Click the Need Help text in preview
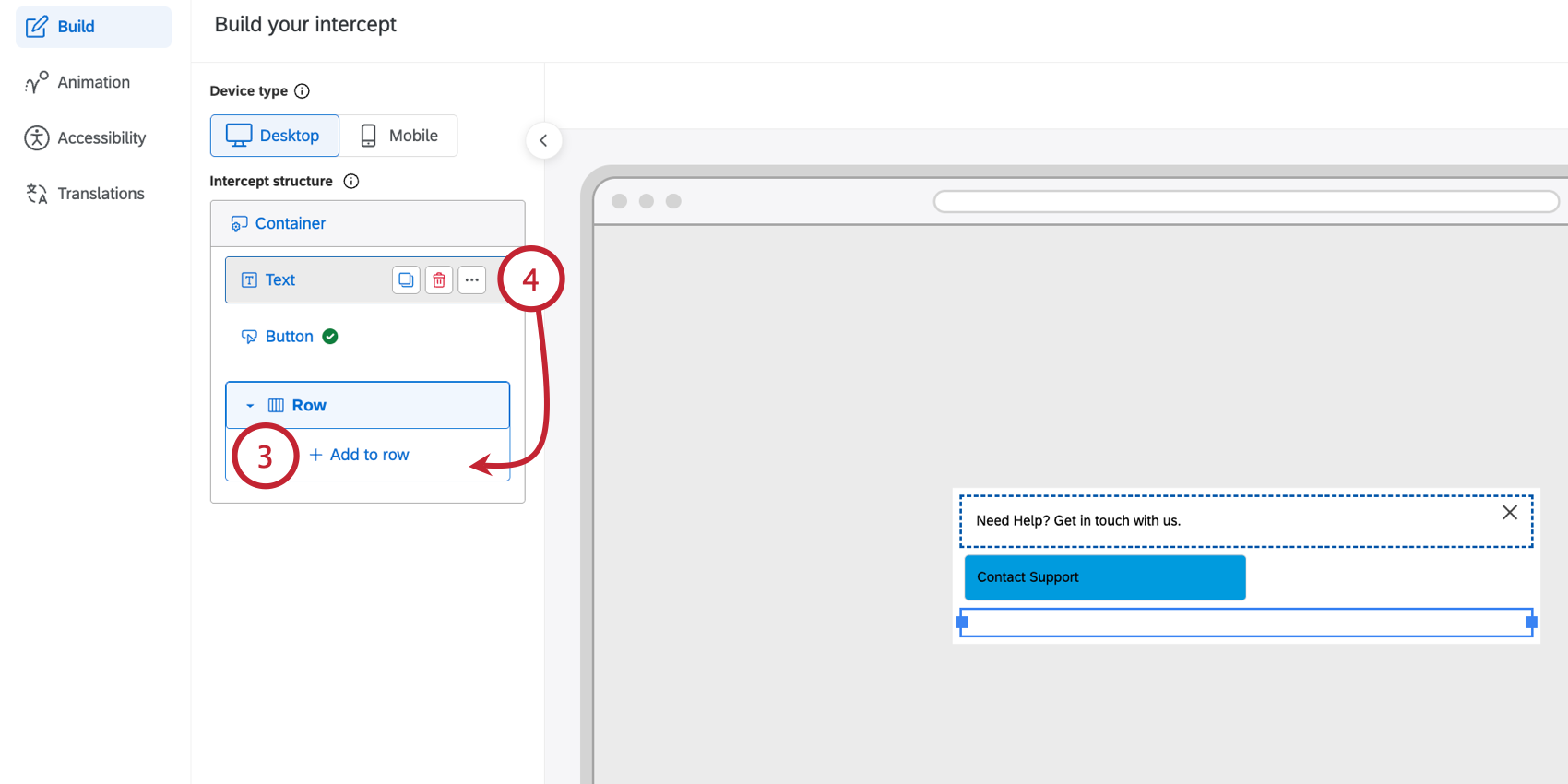Viewport: 1568px width, 784px height. pyautogui.click(x=1078, y=520)
